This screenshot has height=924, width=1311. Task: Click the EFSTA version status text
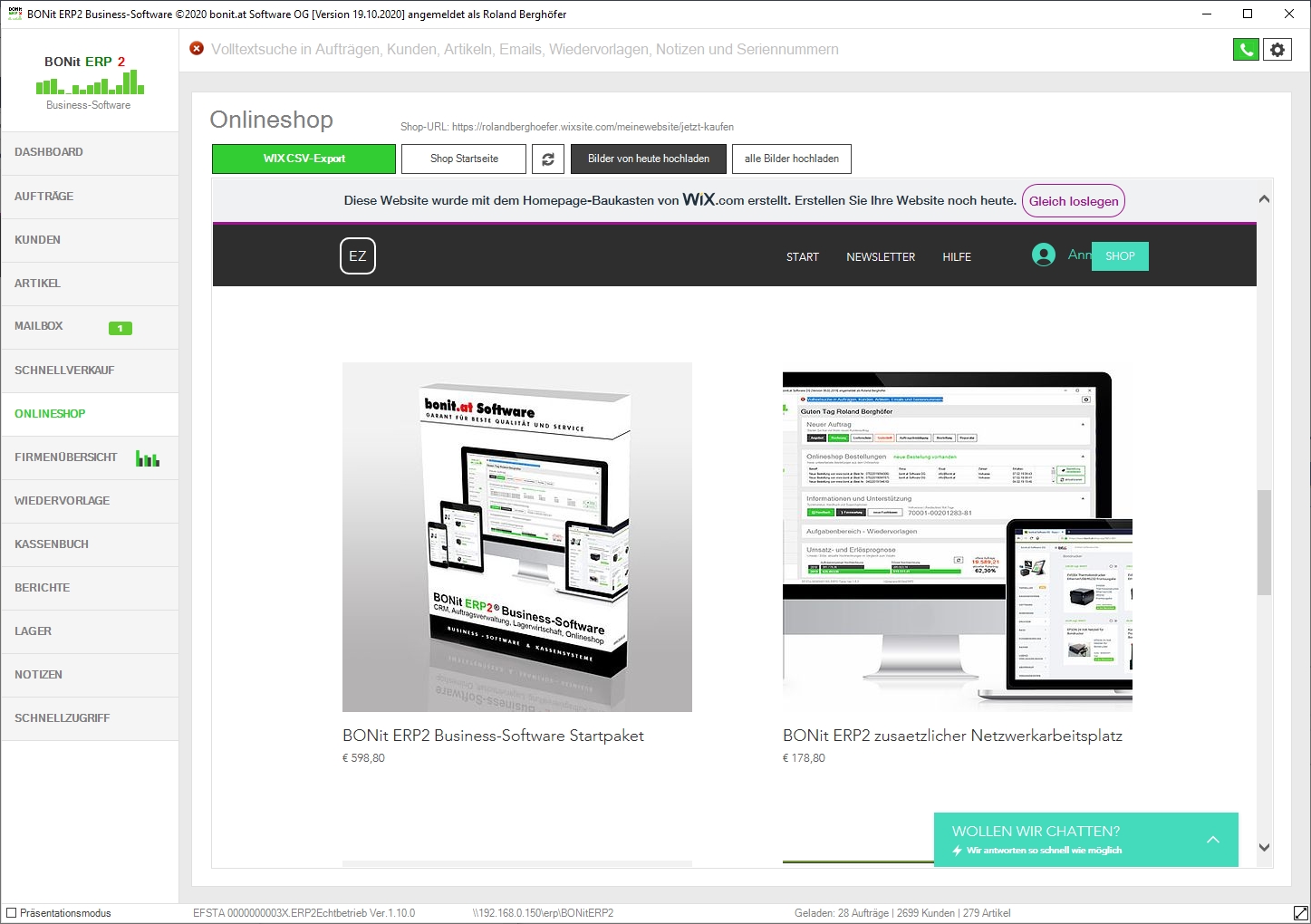[x=304, y=913]
